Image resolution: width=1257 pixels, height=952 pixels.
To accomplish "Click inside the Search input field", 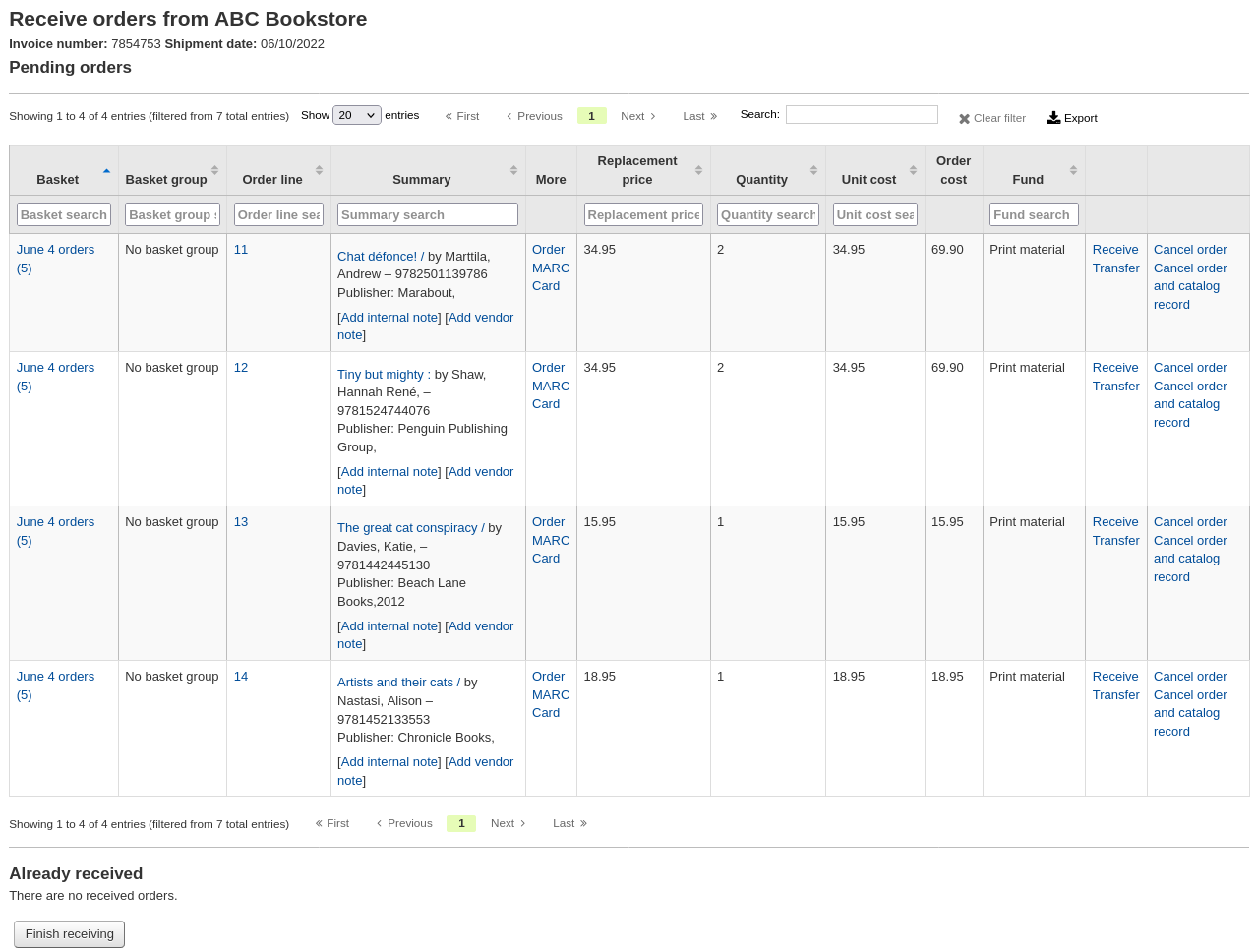I will click(x=862, y=114).
